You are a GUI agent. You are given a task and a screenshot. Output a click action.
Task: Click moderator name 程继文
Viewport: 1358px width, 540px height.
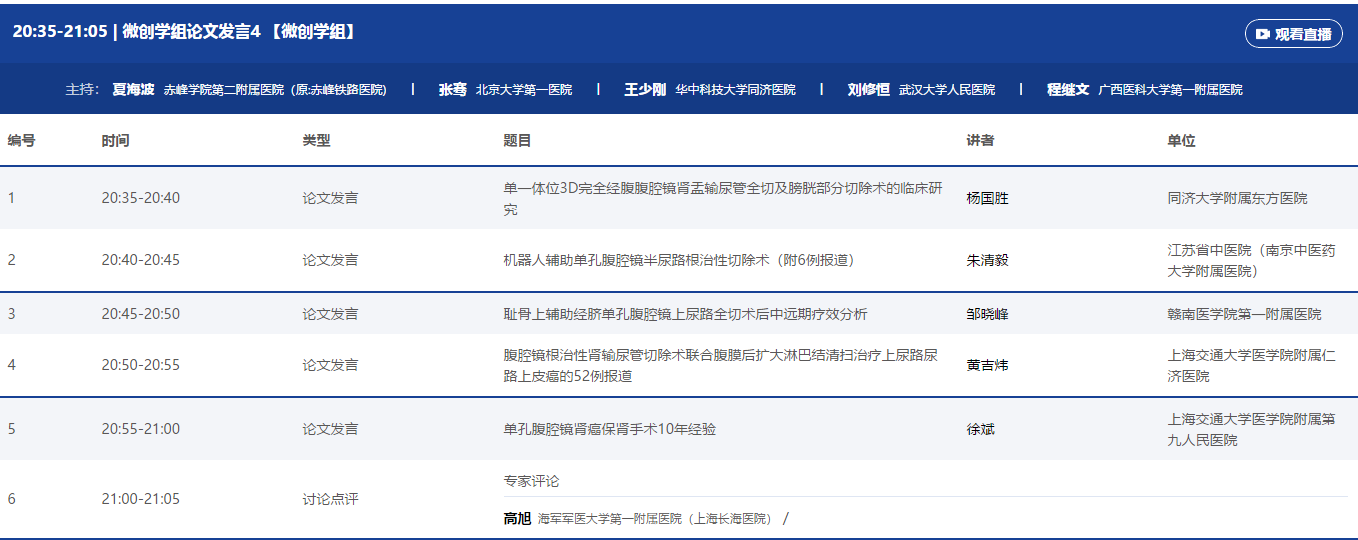point(1068,89)
